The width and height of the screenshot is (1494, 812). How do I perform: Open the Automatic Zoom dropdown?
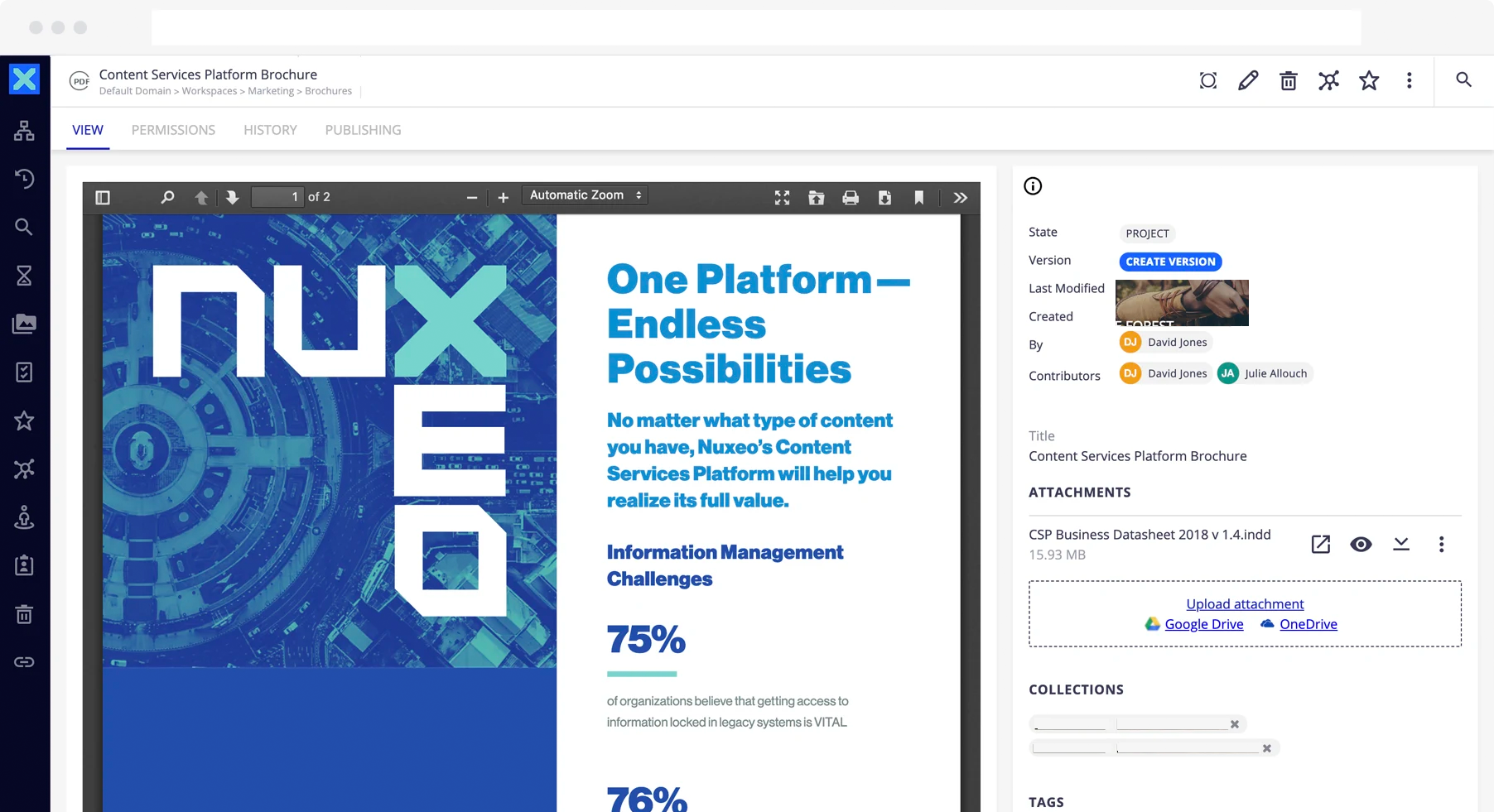pyautogui.click(x=585, y=195)
